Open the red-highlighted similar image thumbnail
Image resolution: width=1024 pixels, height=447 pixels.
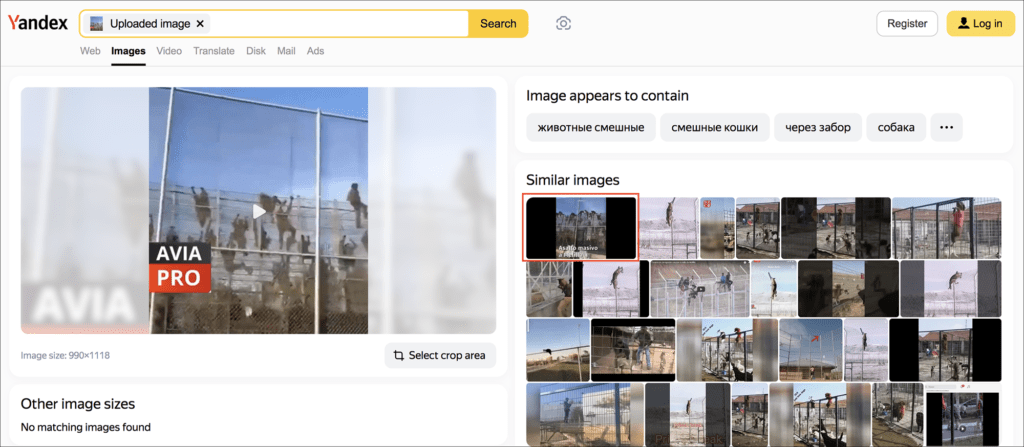(581, 228)
